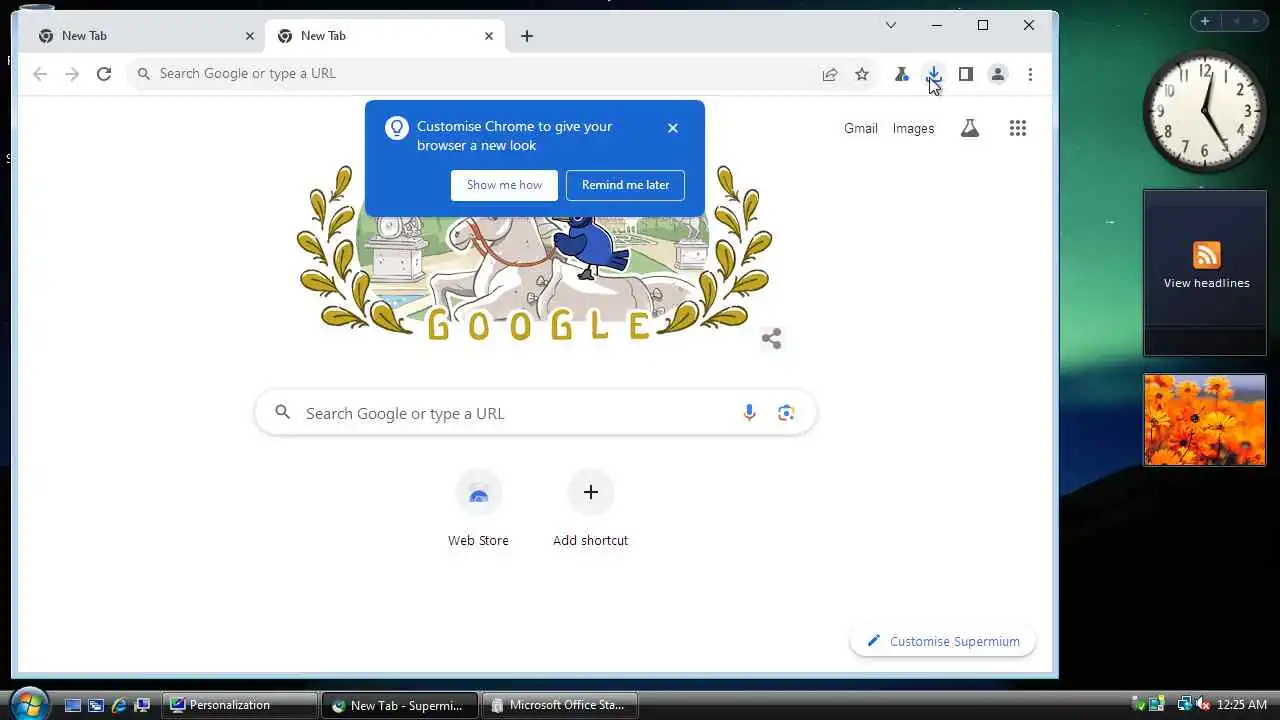
Task: Open the three-dot browser menu
Action: point(1030,74)
